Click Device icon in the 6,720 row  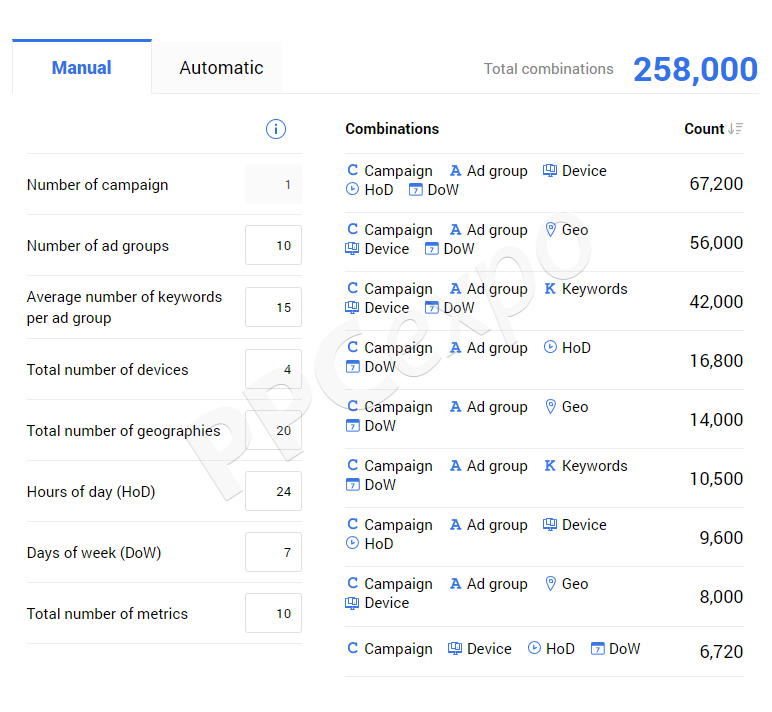[455, 648]
